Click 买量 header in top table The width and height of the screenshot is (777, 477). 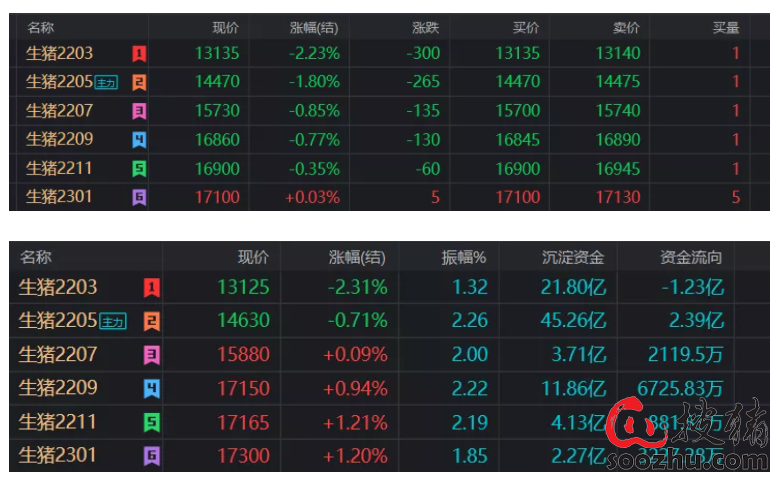click(726, 27)
